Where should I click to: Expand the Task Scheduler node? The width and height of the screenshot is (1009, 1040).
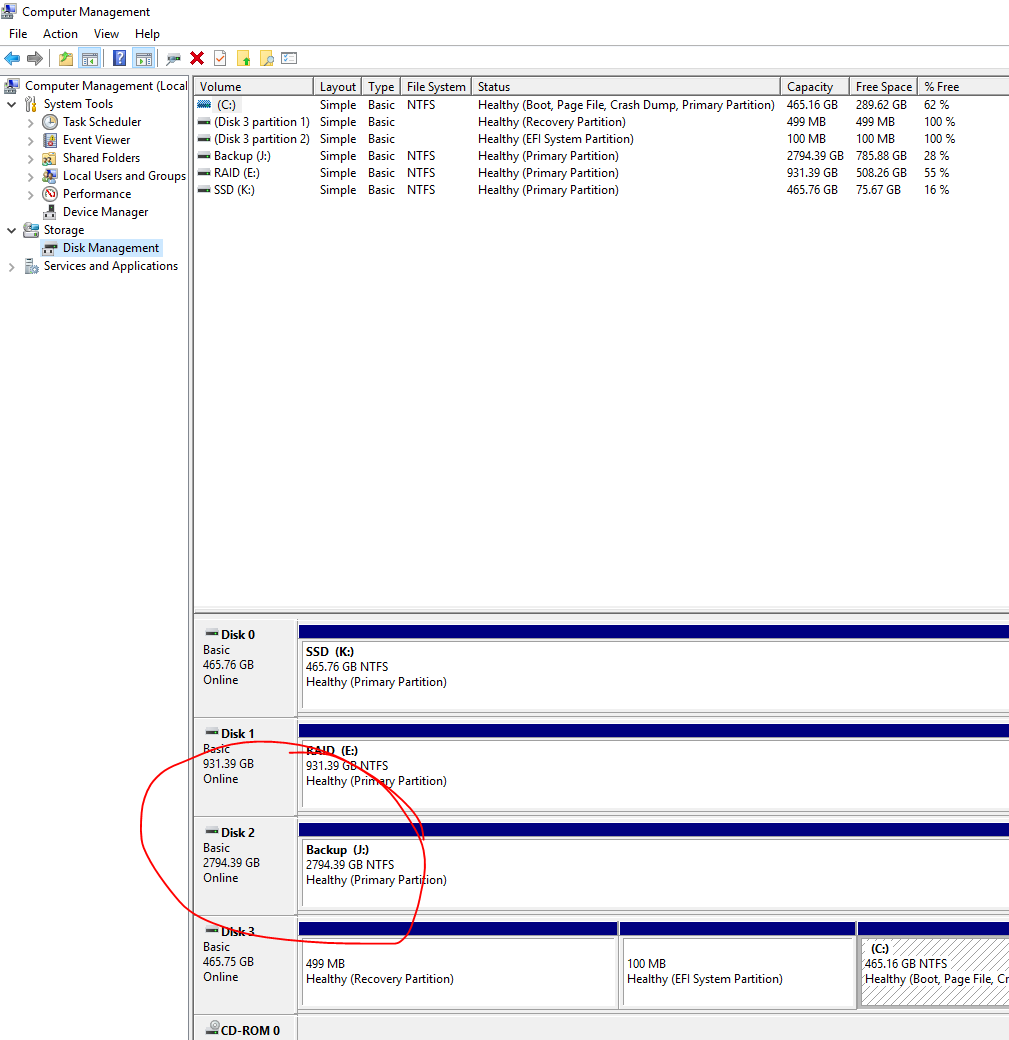tap(31, 122)
